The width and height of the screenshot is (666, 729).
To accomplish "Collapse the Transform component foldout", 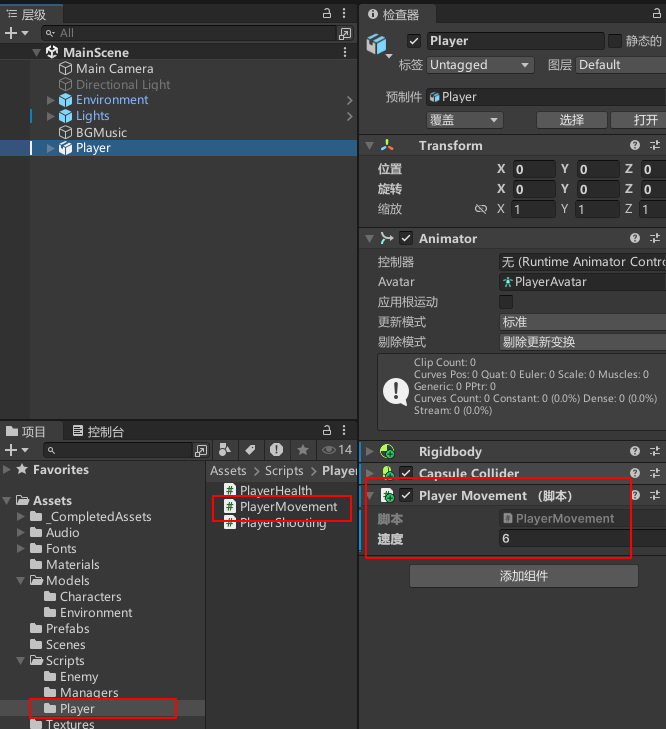I will 370,146.
